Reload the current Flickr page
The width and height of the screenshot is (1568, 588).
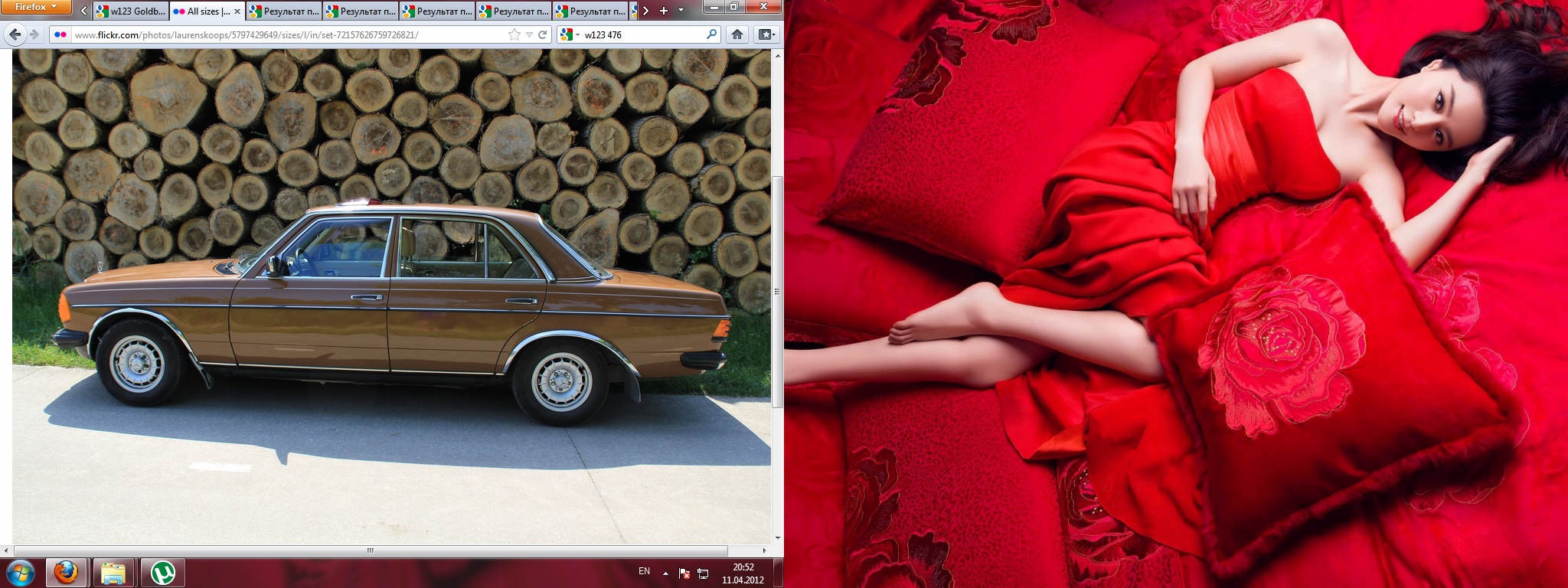tap(543, 34)
